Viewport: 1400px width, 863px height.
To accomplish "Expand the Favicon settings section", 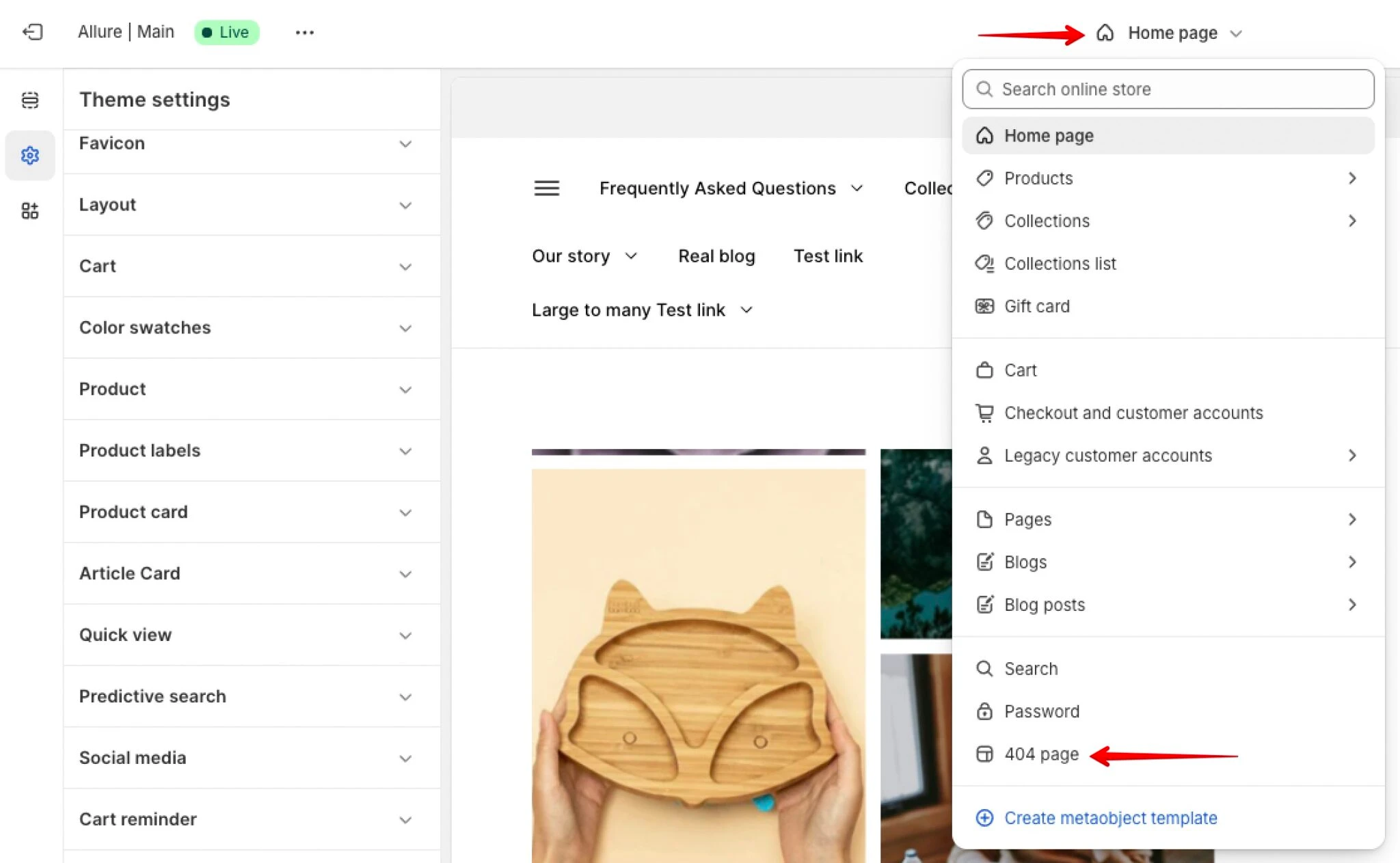I will coord(252,143).
